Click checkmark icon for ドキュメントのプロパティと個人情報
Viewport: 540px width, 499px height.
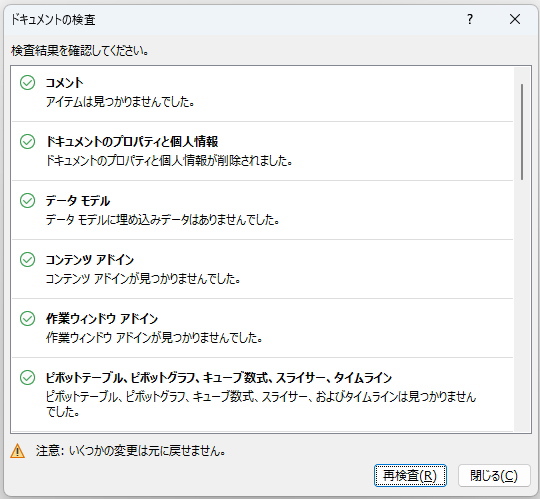[x=27, y=142]
